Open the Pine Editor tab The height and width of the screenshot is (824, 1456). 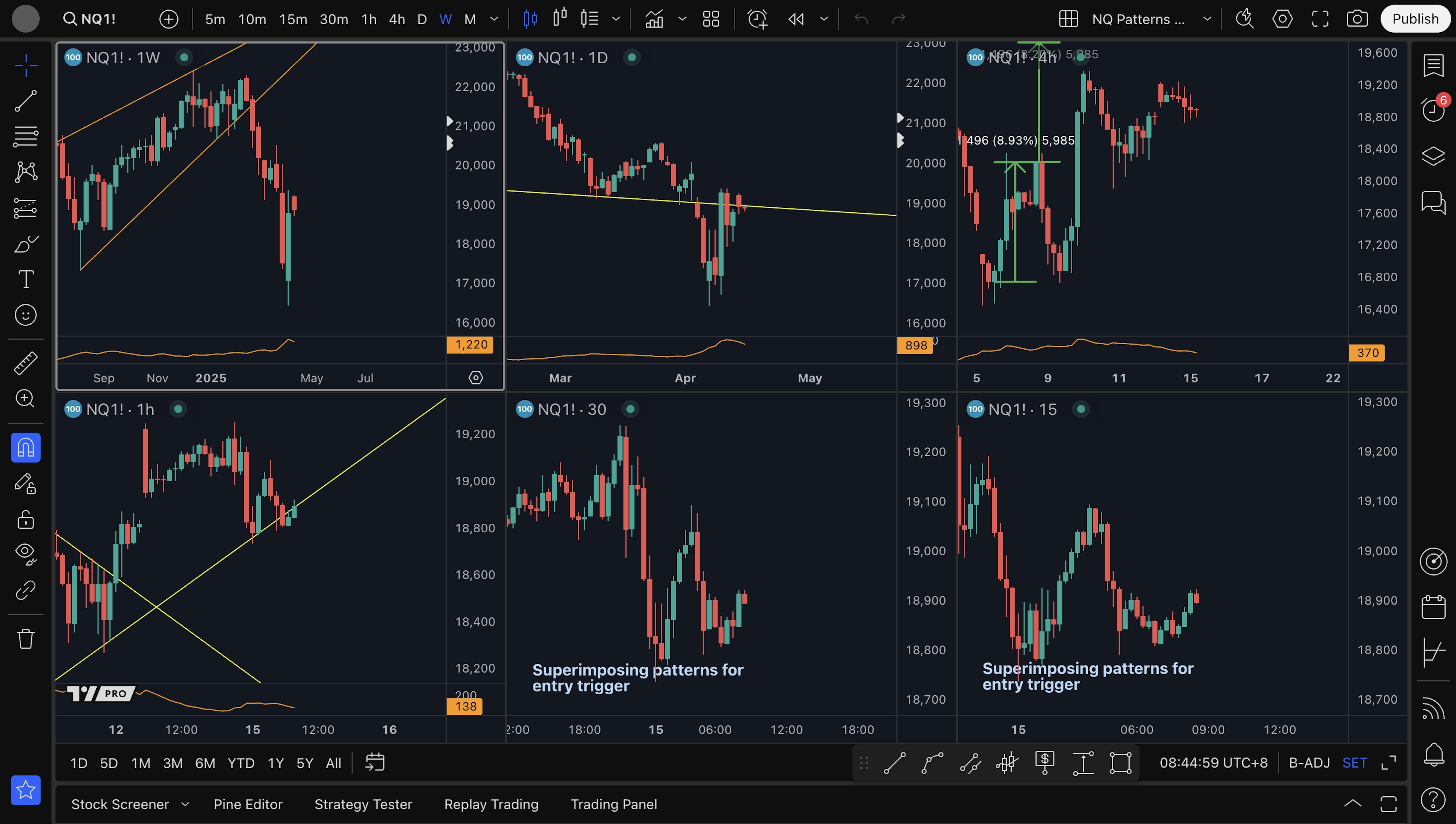pyautogui.click(x=248, y=804)
